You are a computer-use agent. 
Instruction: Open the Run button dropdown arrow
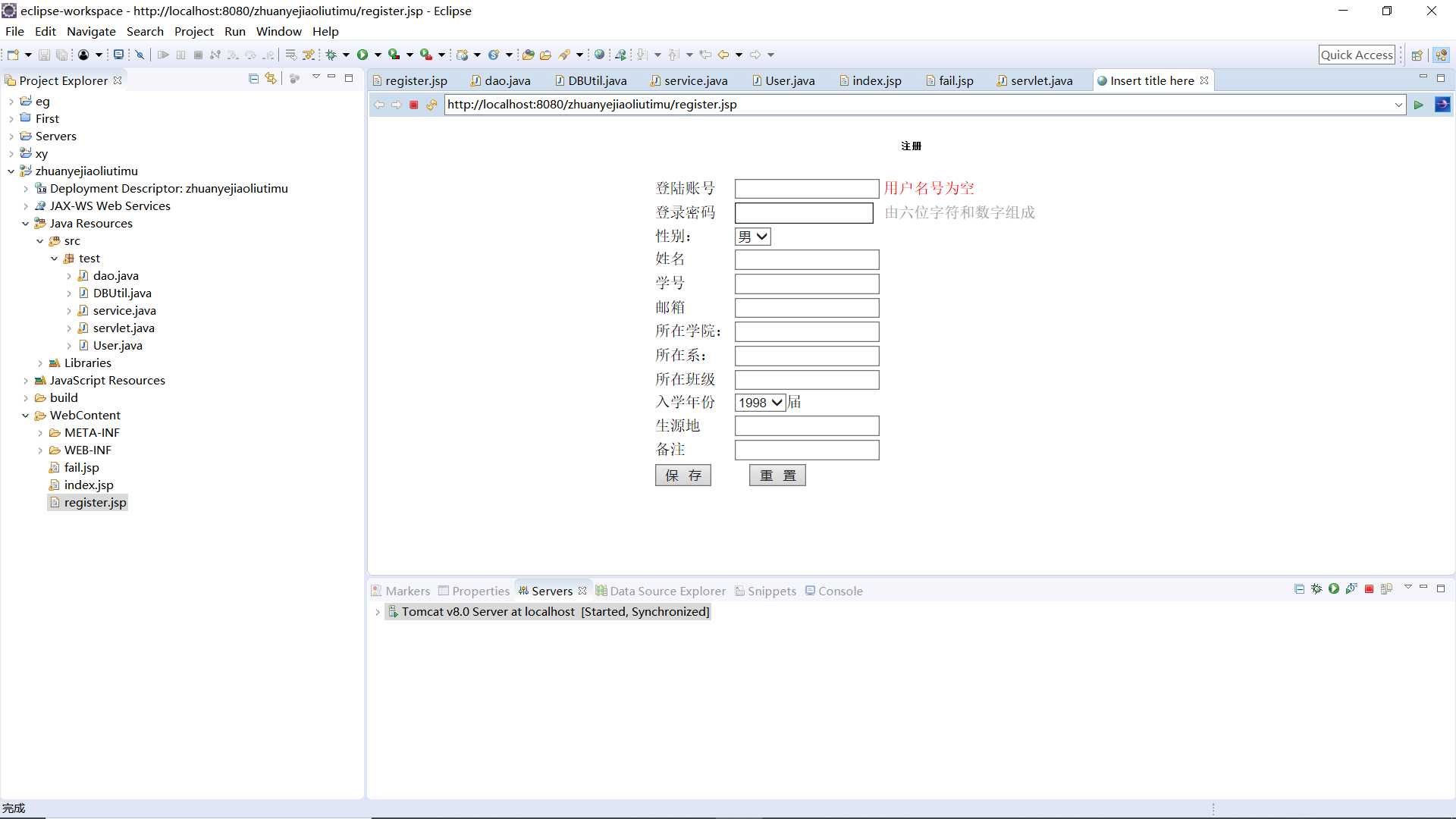[x=378, y=55]
